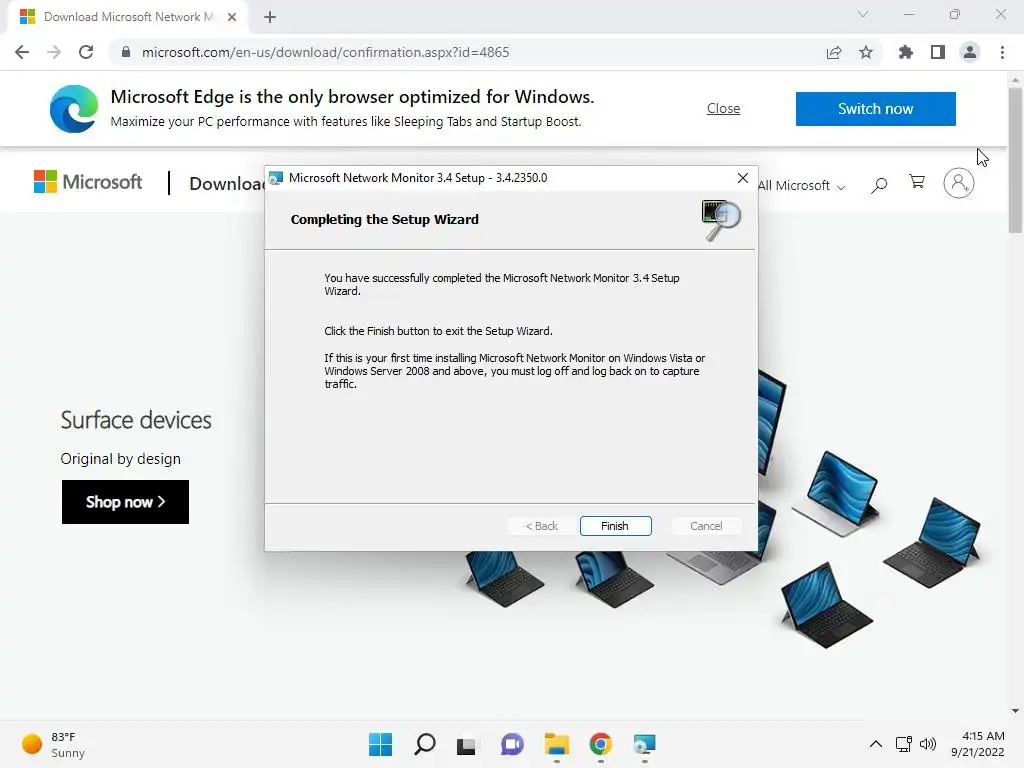This screenshot has height=768, width=1024.
Task: Click Switch now in Edge banner
Action: coord(875,108)
